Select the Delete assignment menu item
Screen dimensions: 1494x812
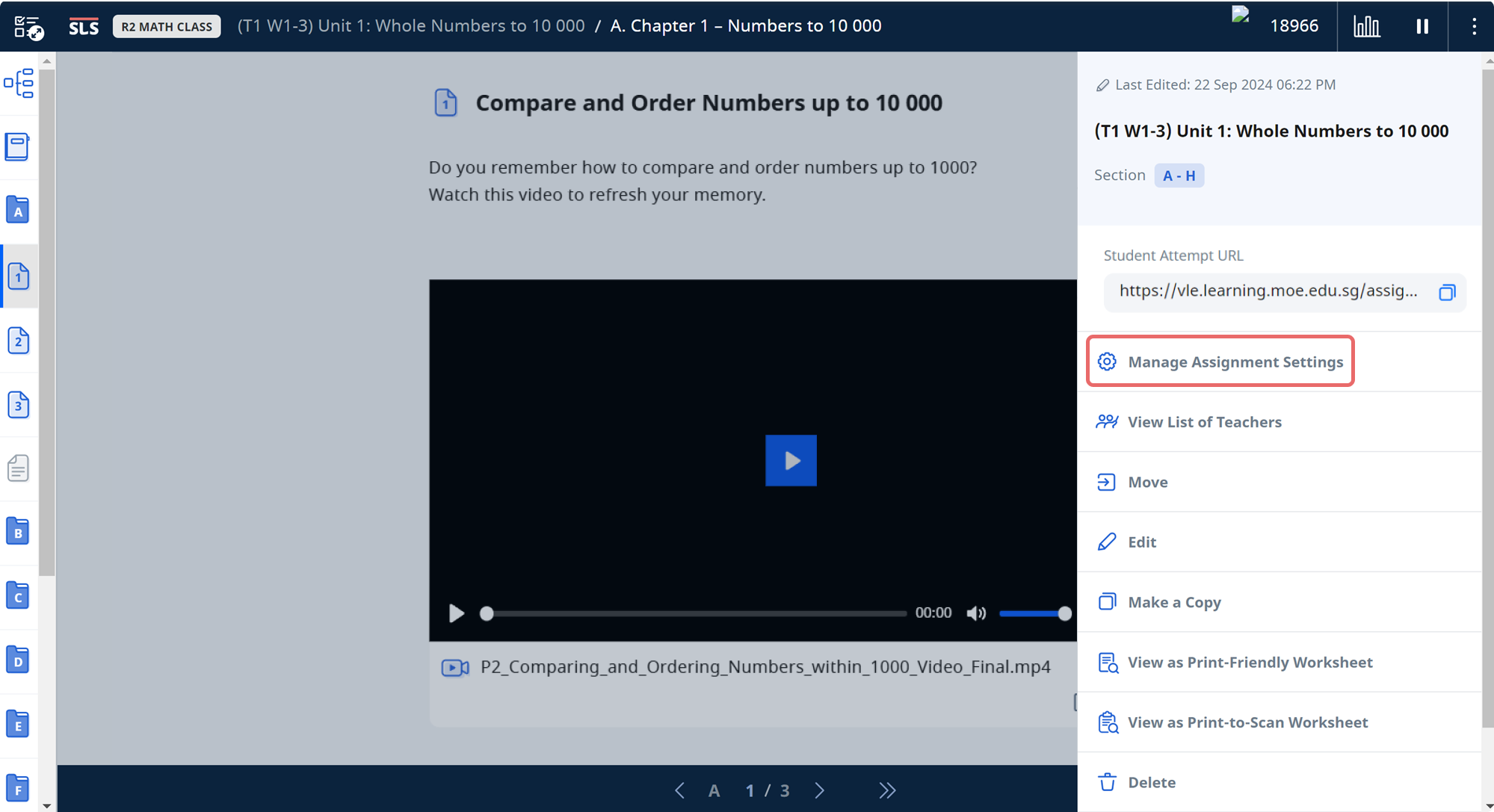pos(1151,782)
